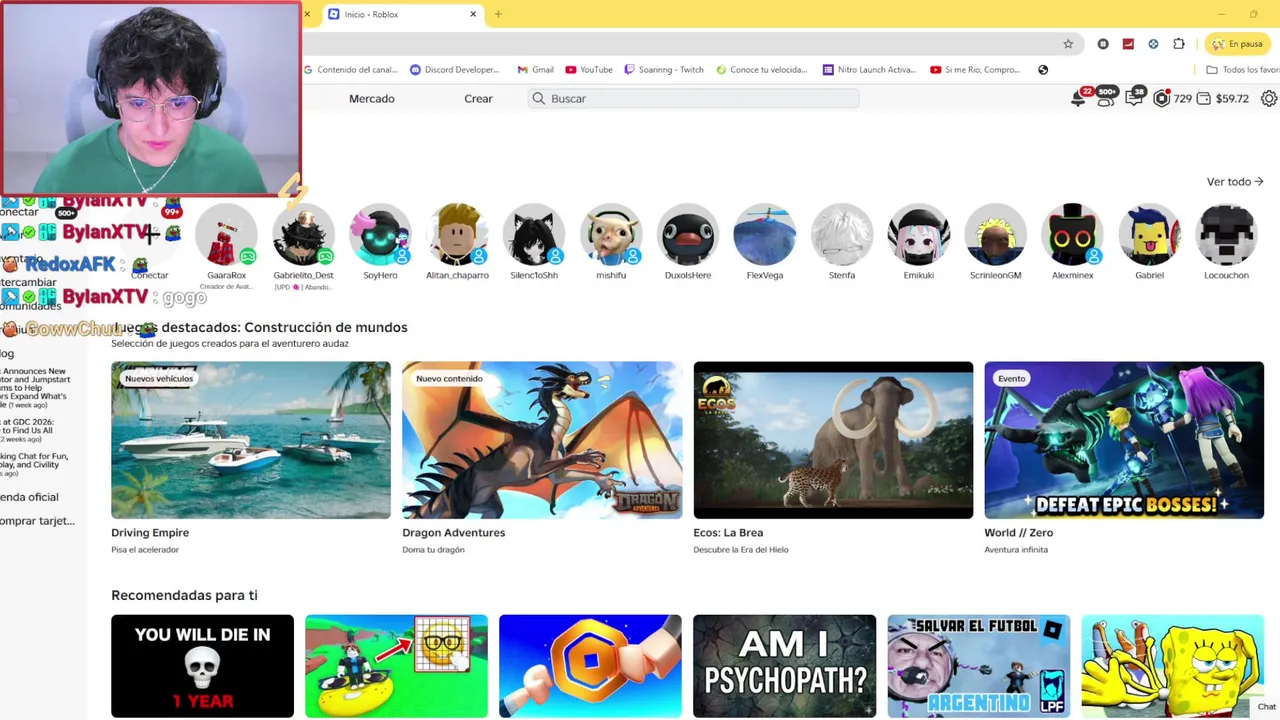Open Chrome extensions puzzle icon
This screenshot has width=1280, height=720.
point(1179,44)
